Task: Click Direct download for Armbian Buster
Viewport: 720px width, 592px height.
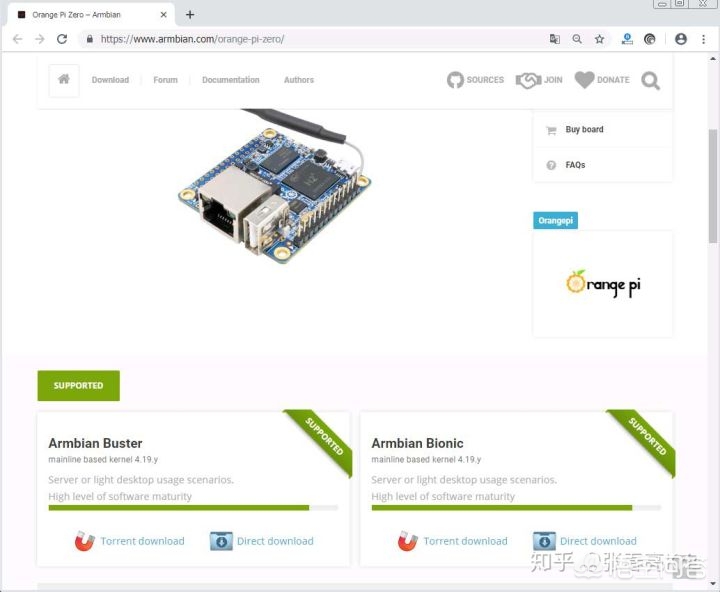Action: point(275,541)
